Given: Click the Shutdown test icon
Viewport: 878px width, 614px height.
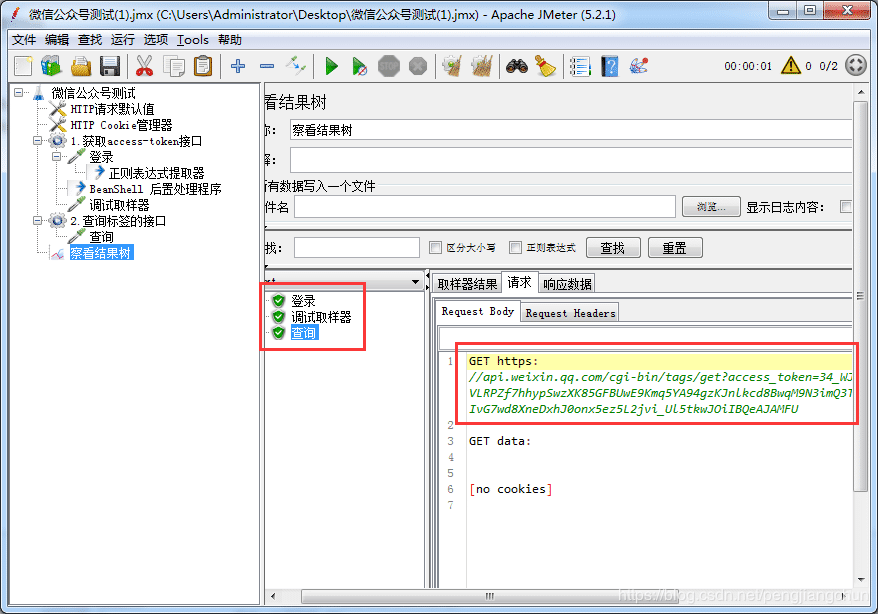Looking at the screenshot, I should tap(418, 66).
